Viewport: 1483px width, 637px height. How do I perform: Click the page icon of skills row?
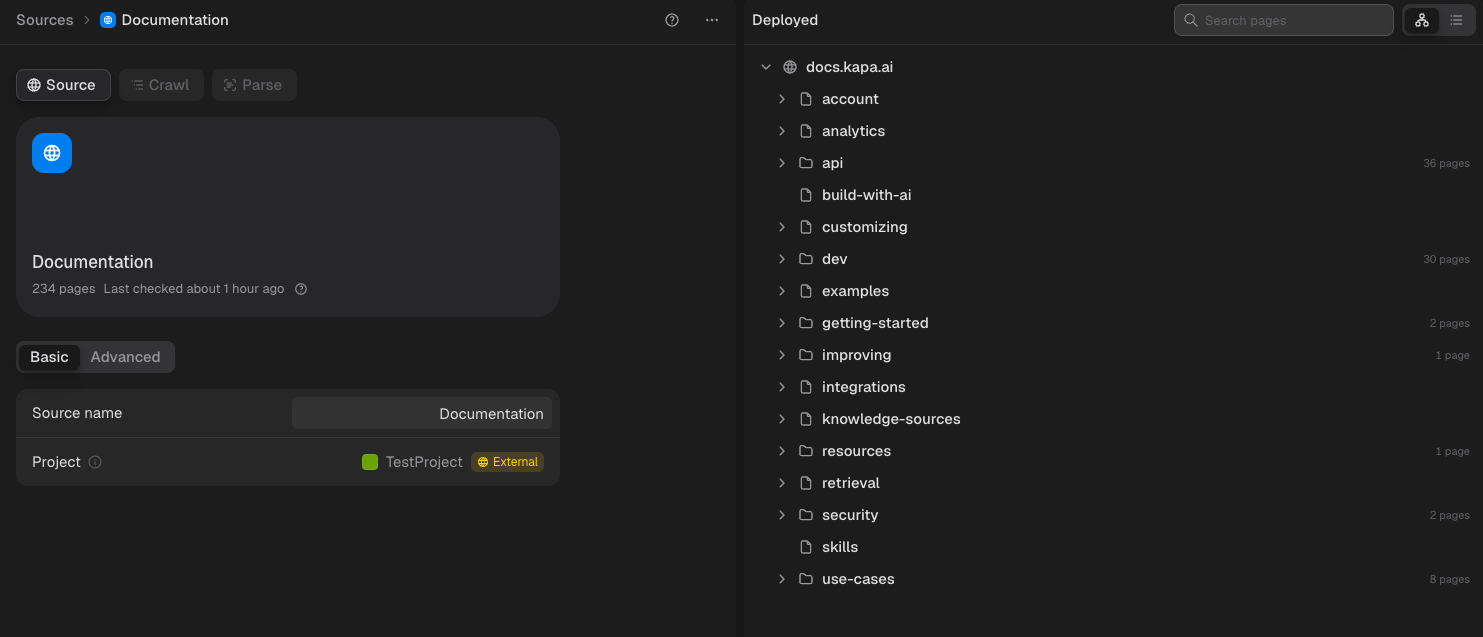pyautogui.click(x=806, y=547)
